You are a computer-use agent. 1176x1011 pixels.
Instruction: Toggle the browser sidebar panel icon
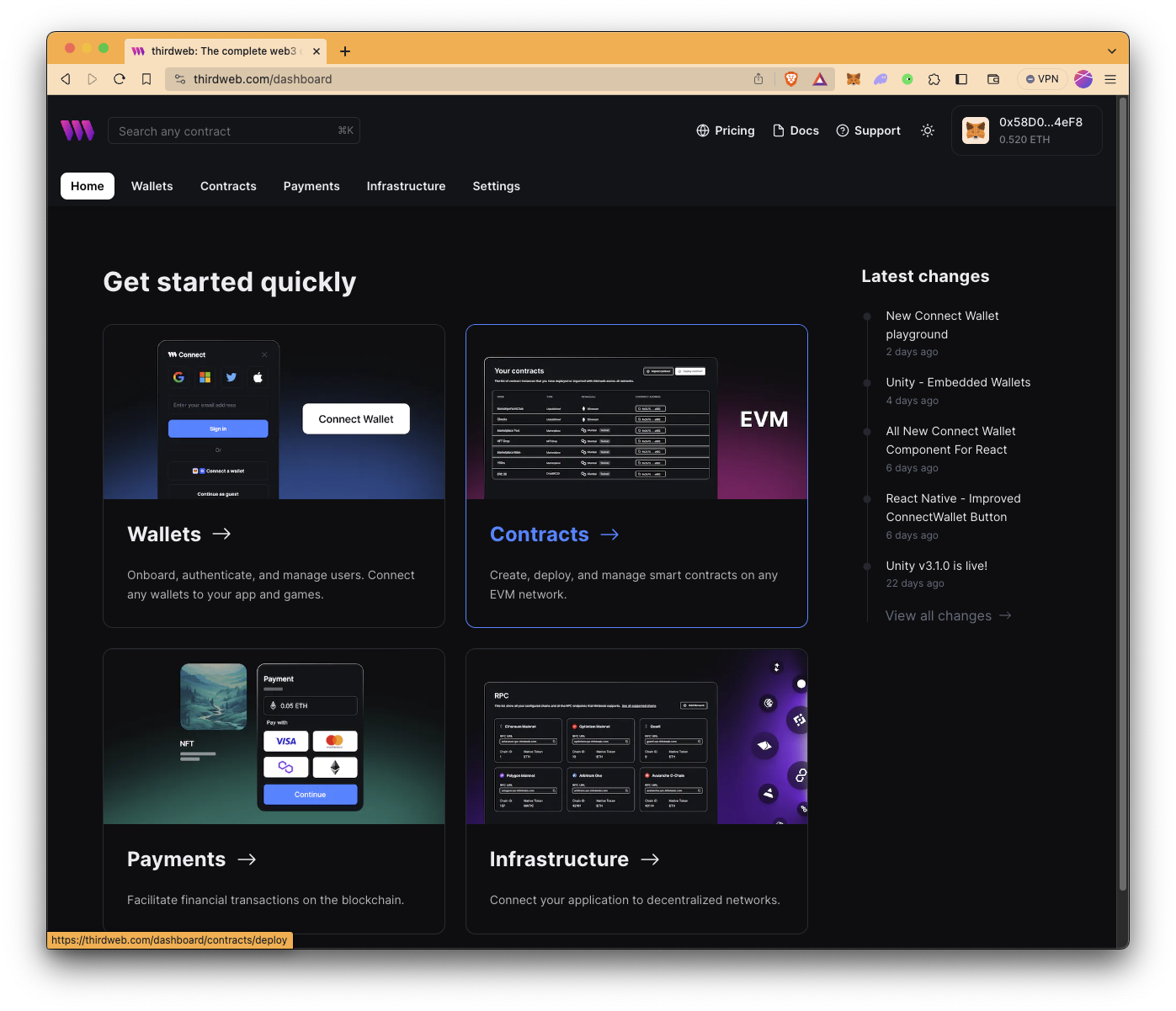point(961,79)
